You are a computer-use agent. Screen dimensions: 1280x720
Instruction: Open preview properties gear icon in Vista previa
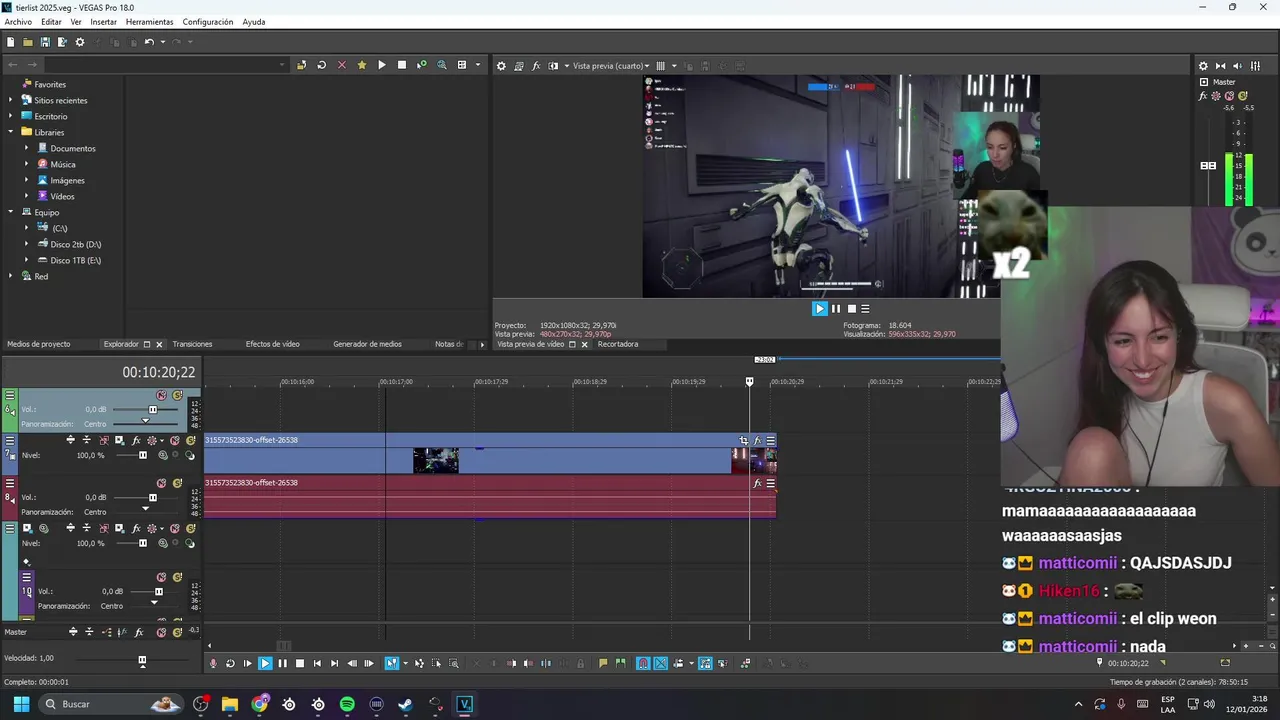pyautogui.click(x=501, y=66)
